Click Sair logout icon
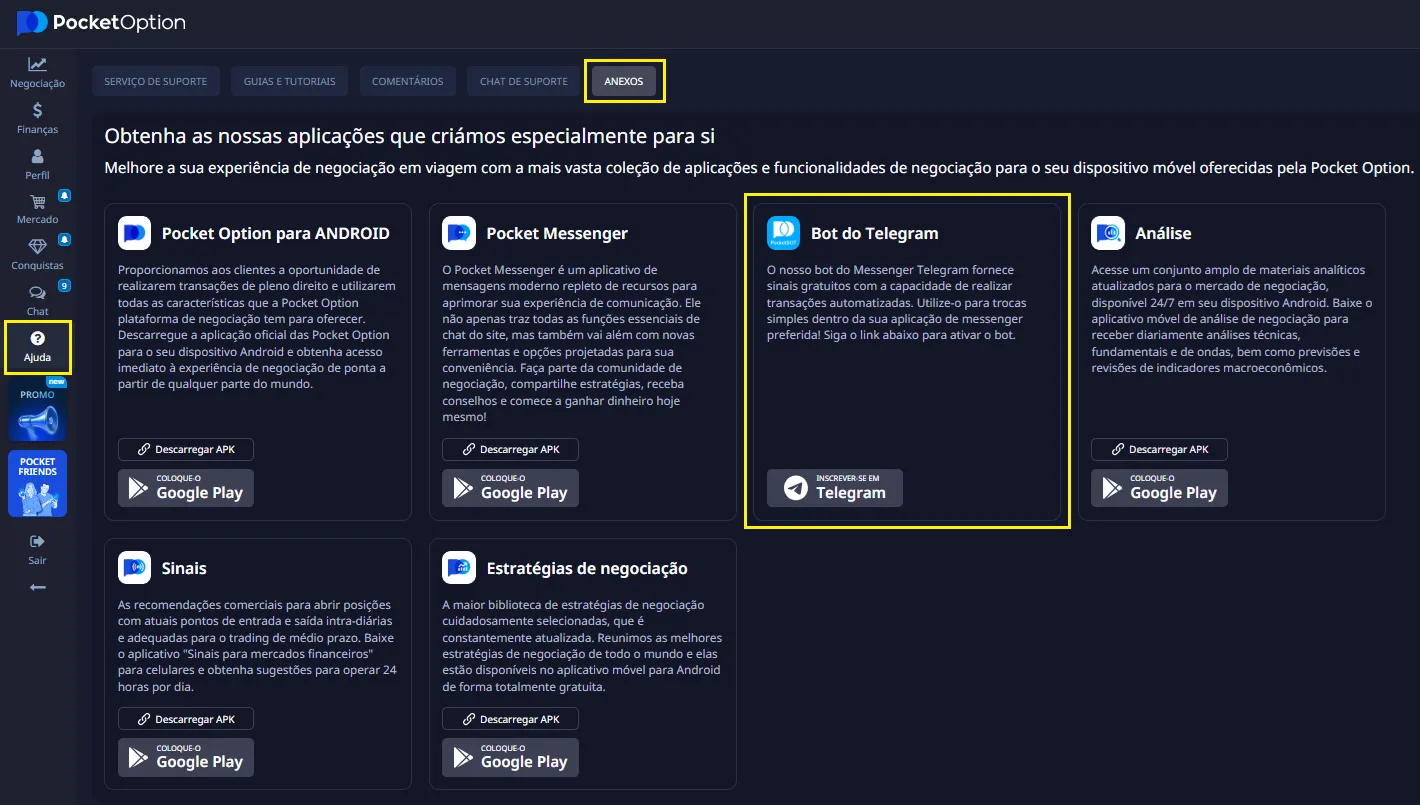The image size is (1420, 805). [x=37, y=541]
